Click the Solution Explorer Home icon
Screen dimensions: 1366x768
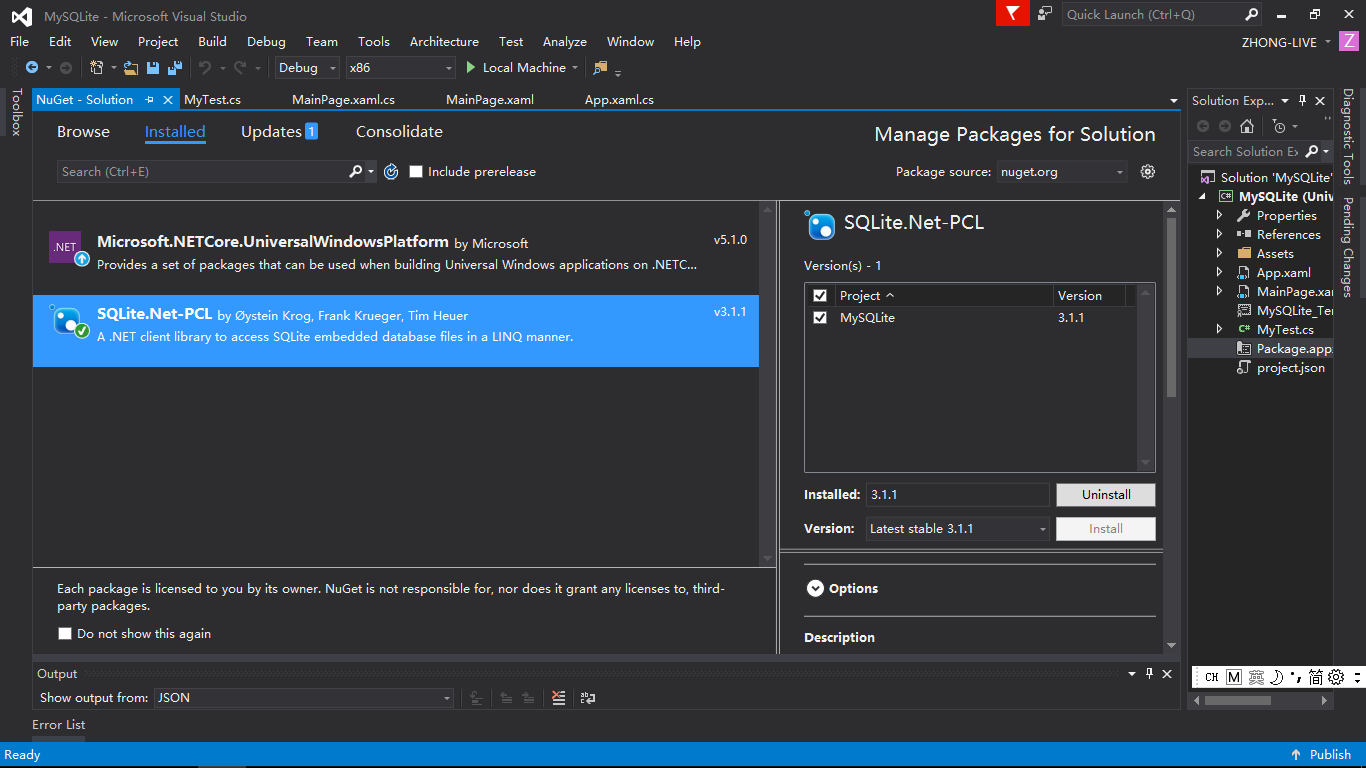coord(1246,126)
